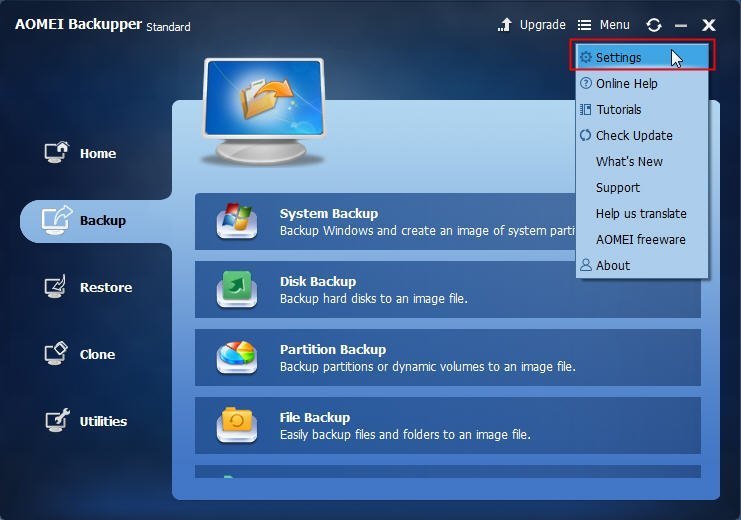Image resolution: width=741 pixels, height=520 pixels.
Task: Click the Disk Backup green icon
Action: point(237,289)
